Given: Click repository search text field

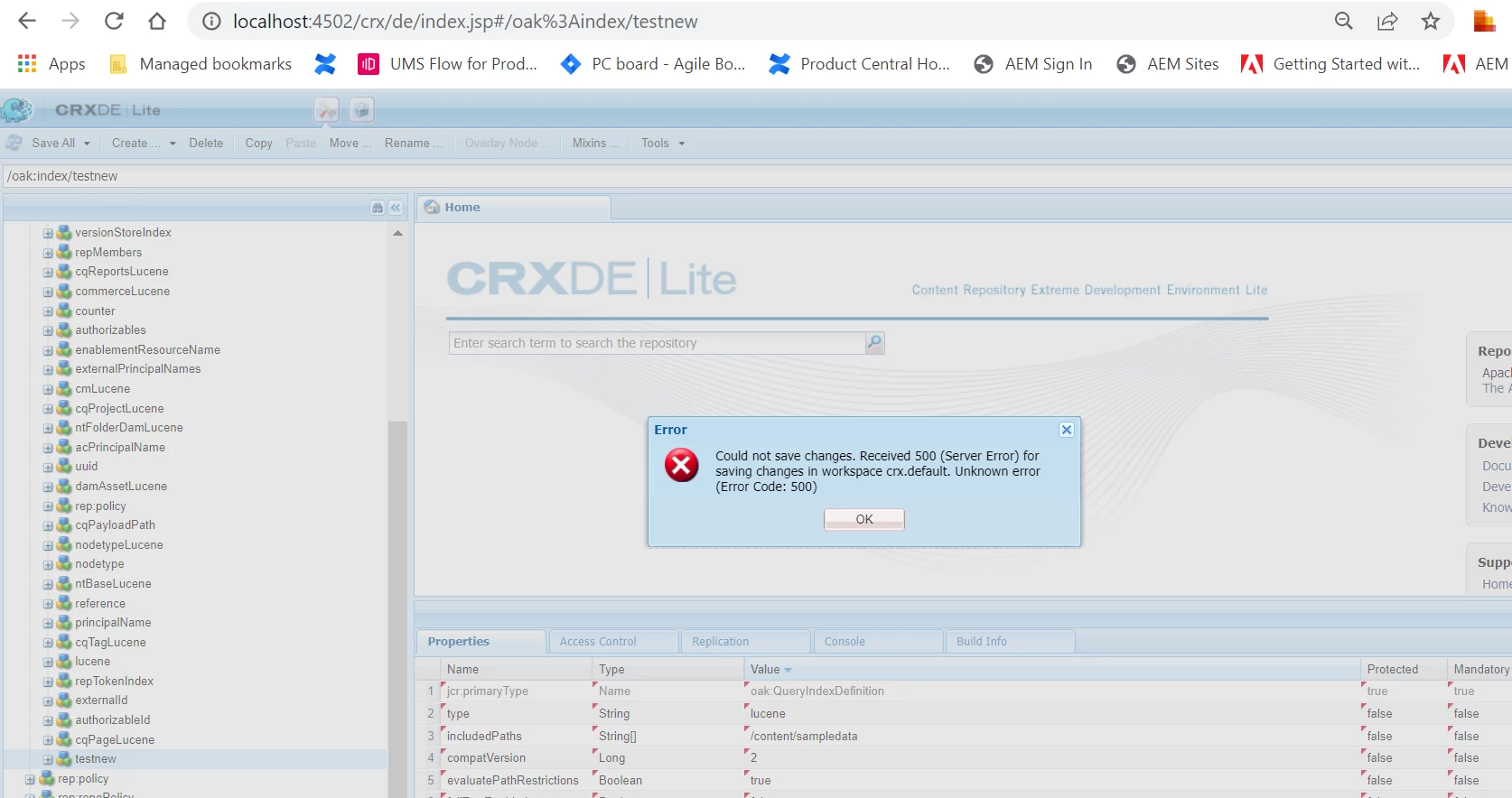Looking at the screenshot, I should tap(657, 343).
